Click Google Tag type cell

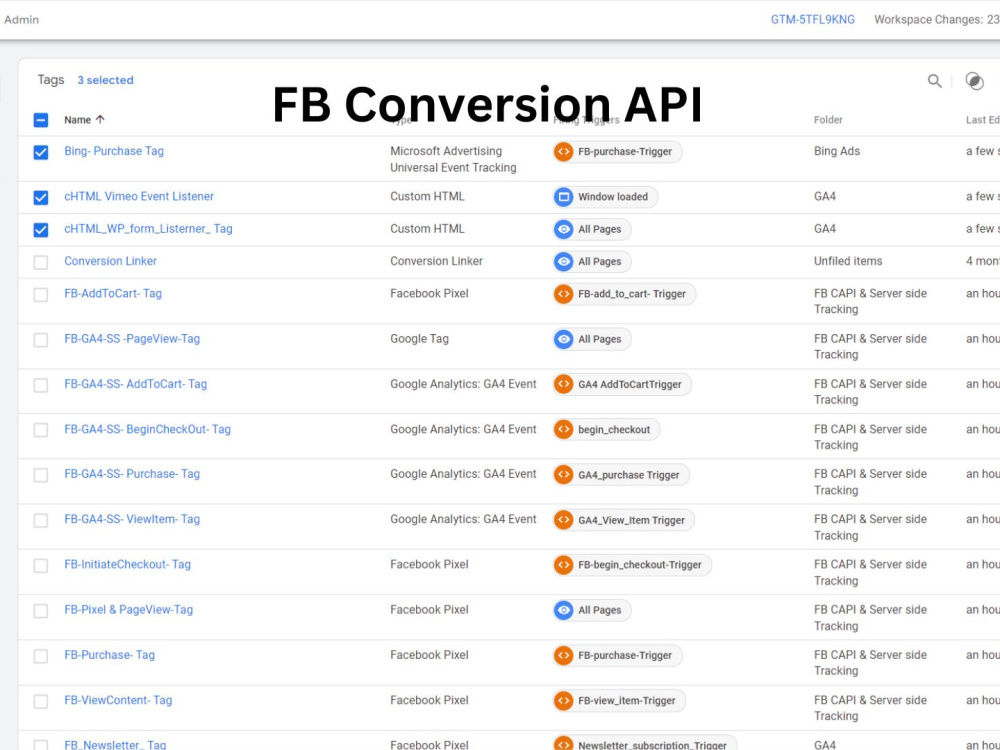419,339
